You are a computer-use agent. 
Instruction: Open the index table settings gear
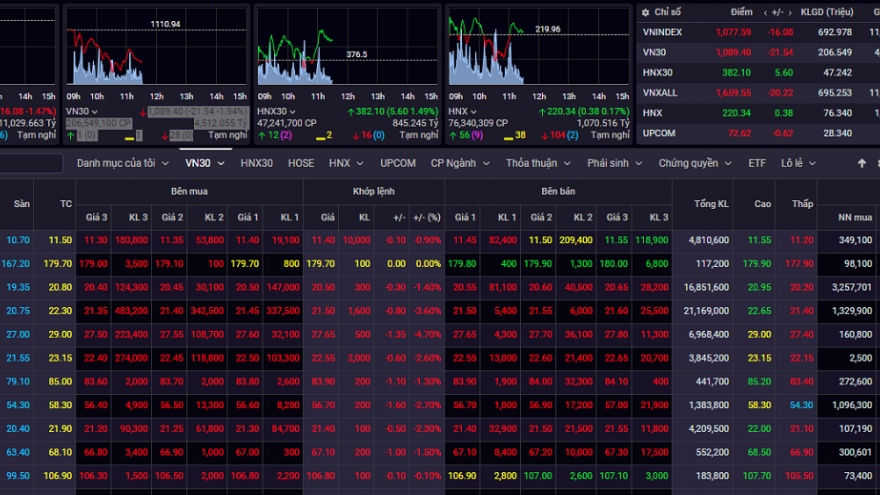pyautogui.click(x=645, y=13)
